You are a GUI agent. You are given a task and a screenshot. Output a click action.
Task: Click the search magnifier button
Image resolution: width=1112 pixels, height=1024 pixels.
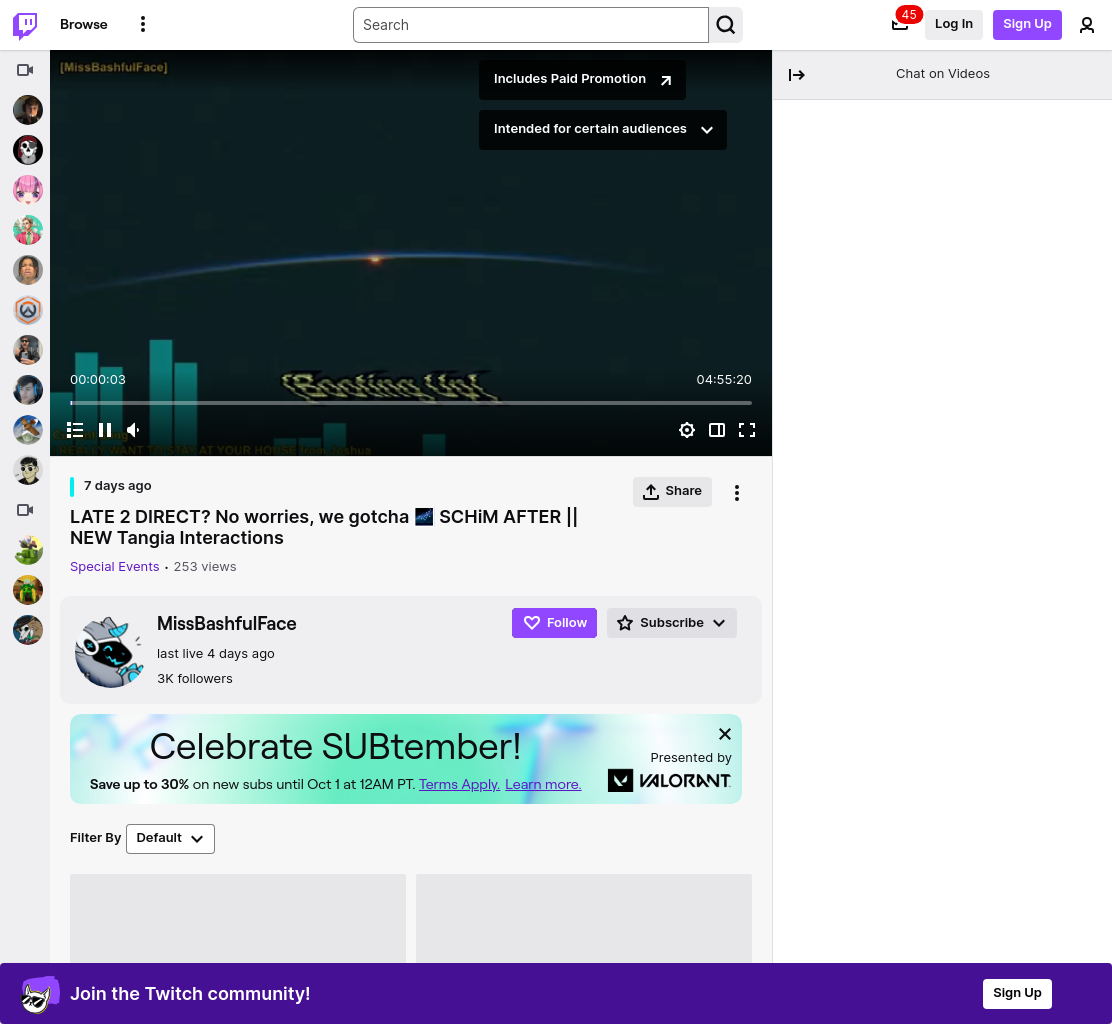(x=725, y=25)
